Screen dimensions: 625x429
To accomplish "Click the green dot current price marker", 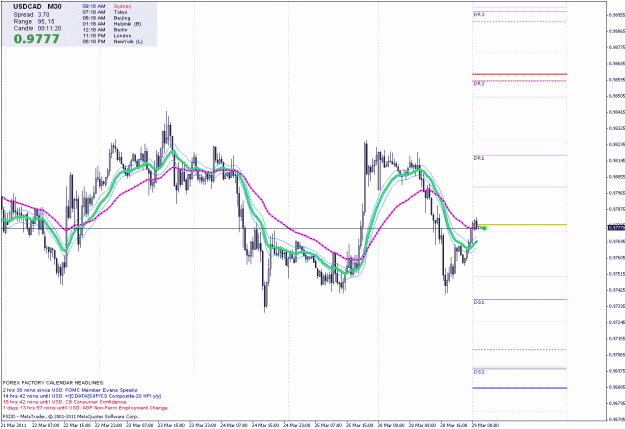I will click(x=484, y=228).
